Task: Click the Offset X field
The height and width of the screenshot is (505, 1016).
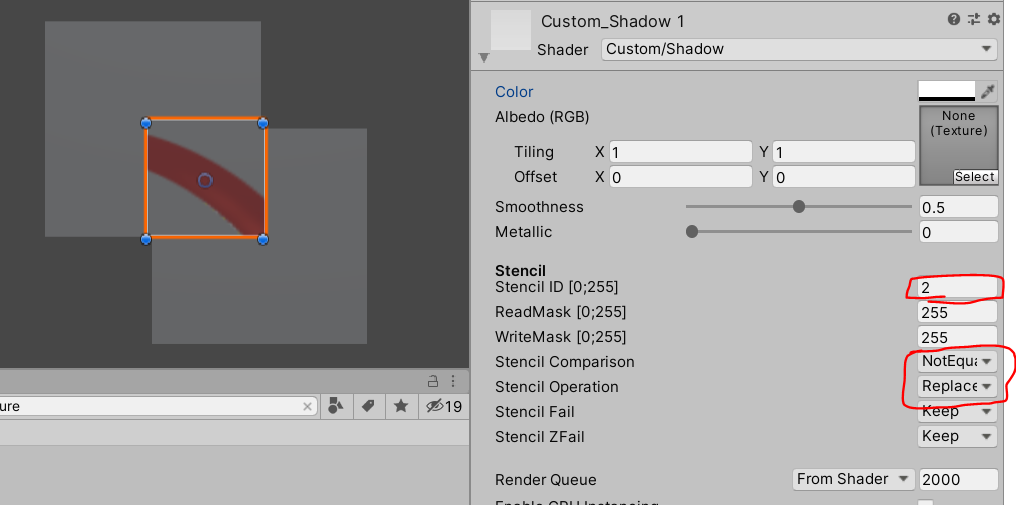Action: pyautogui.click(x=680, y=177)
